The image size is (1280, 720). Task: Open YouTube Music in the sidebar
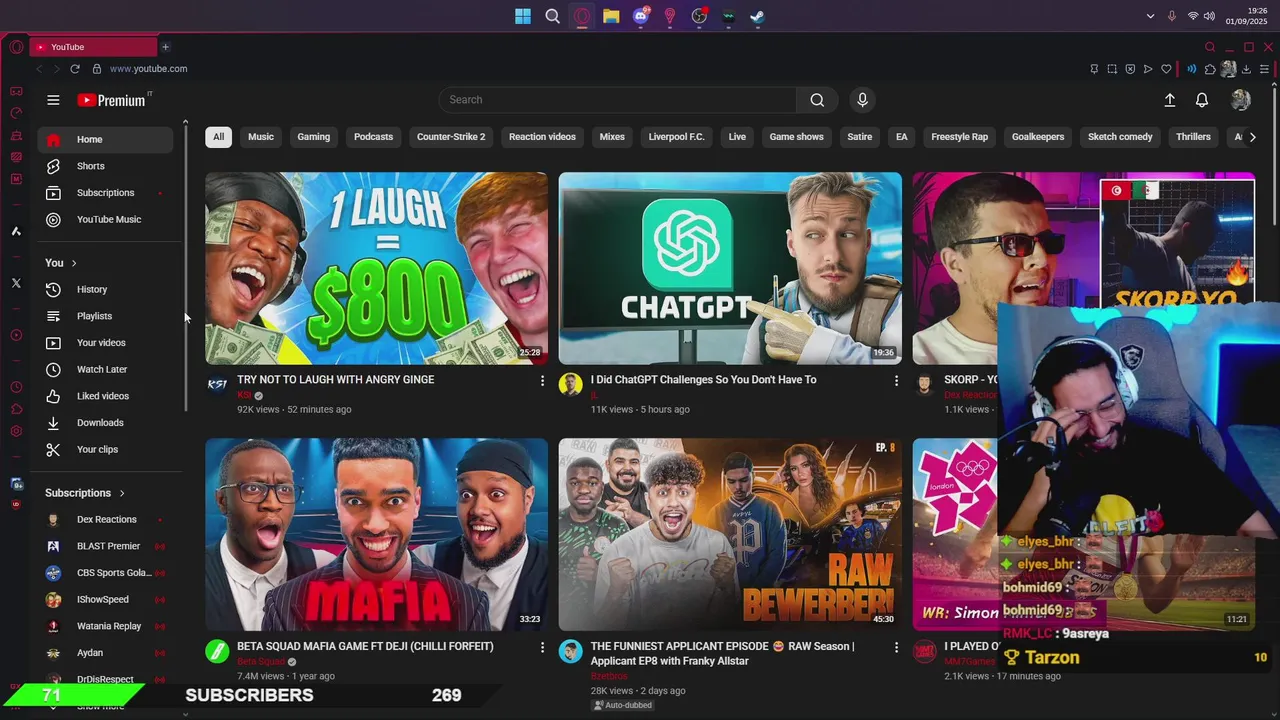click(x=105, y=219)
